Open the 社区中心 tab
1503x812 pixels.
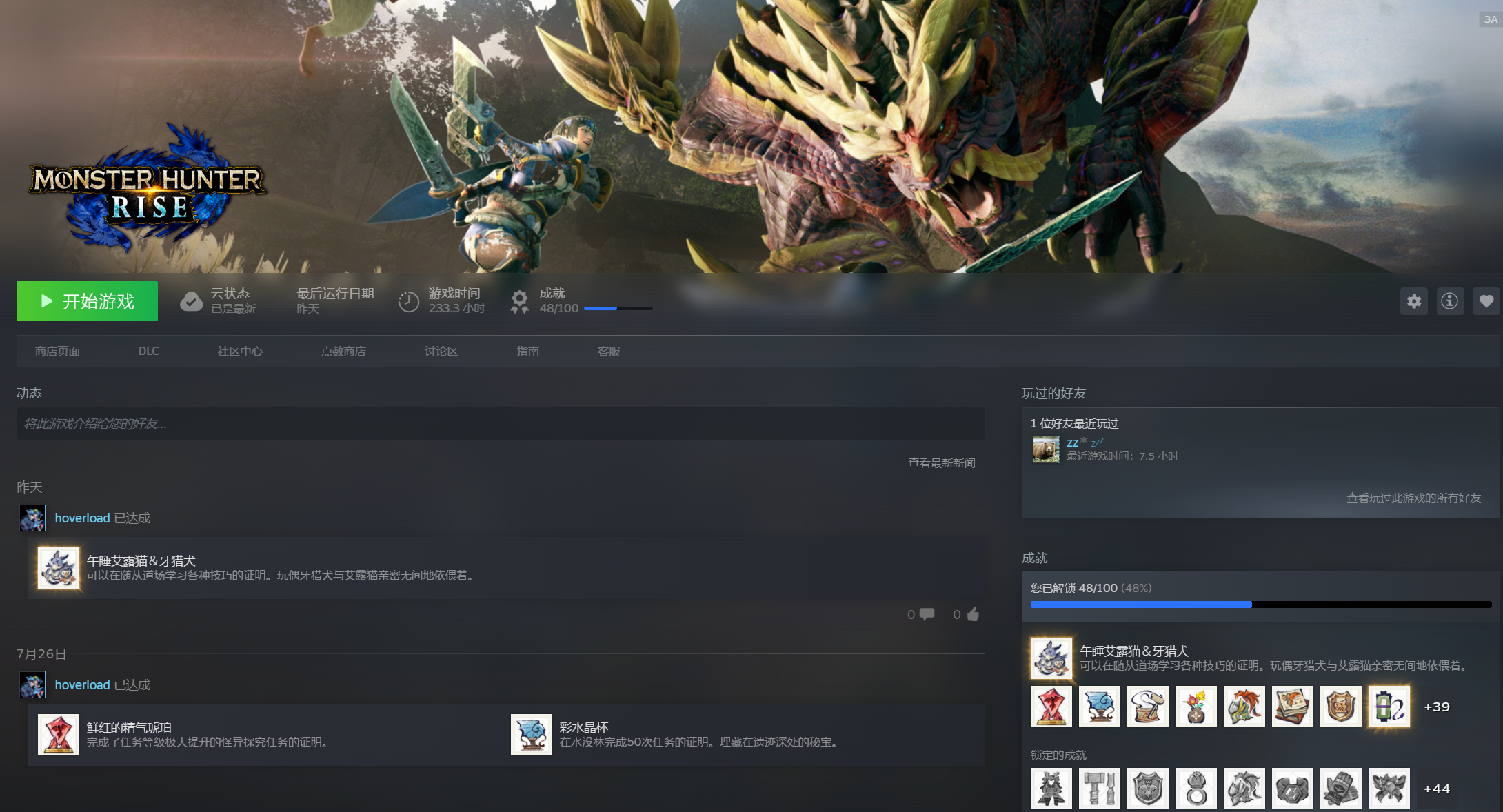[240, 352]
